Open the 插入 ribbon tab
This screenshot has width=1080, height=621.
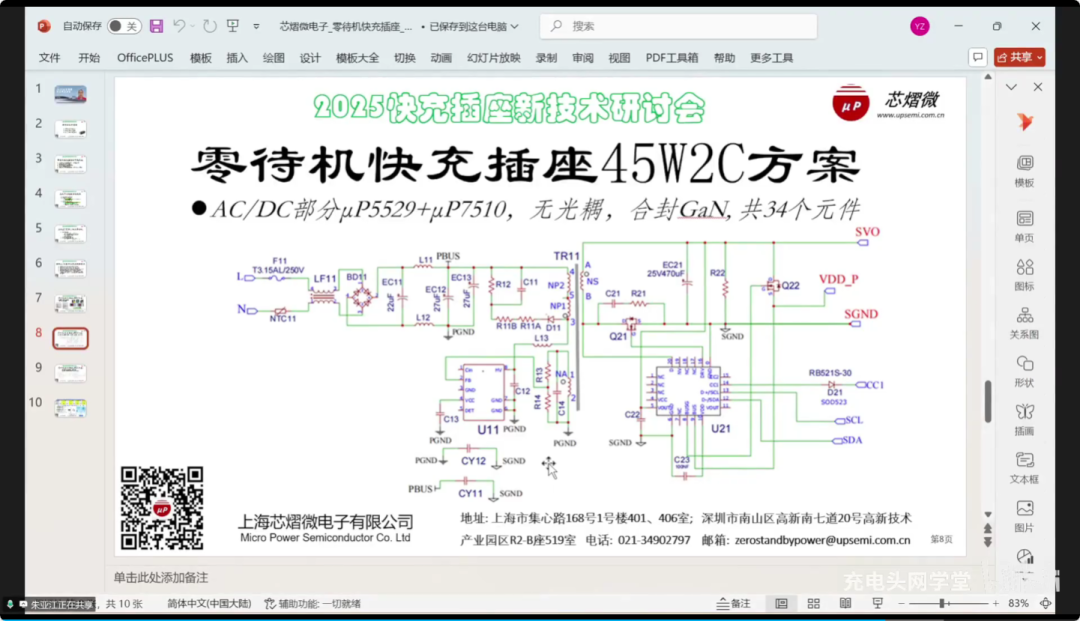pos(237,58)
